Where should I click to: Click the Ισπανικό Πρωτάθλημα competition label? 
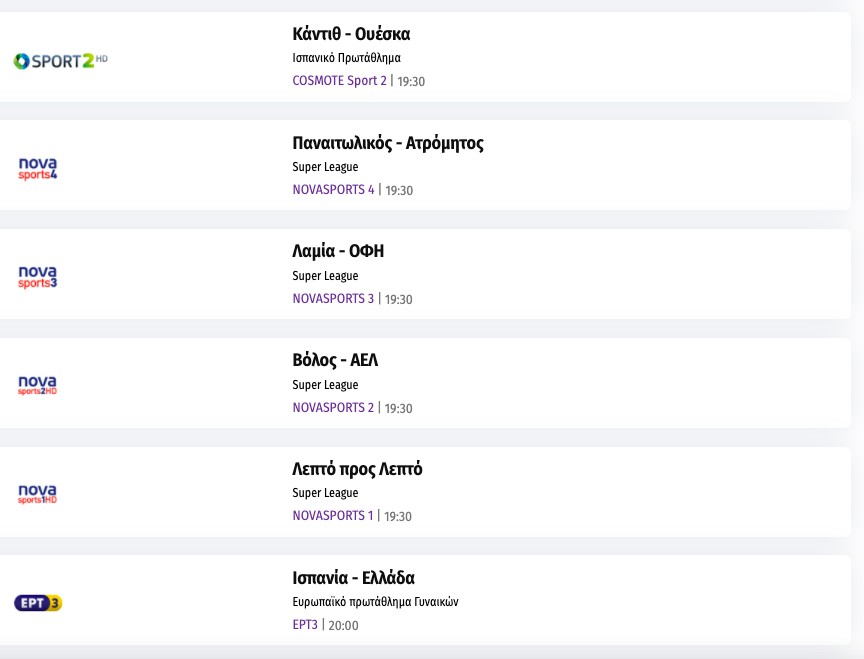(346, 58)
